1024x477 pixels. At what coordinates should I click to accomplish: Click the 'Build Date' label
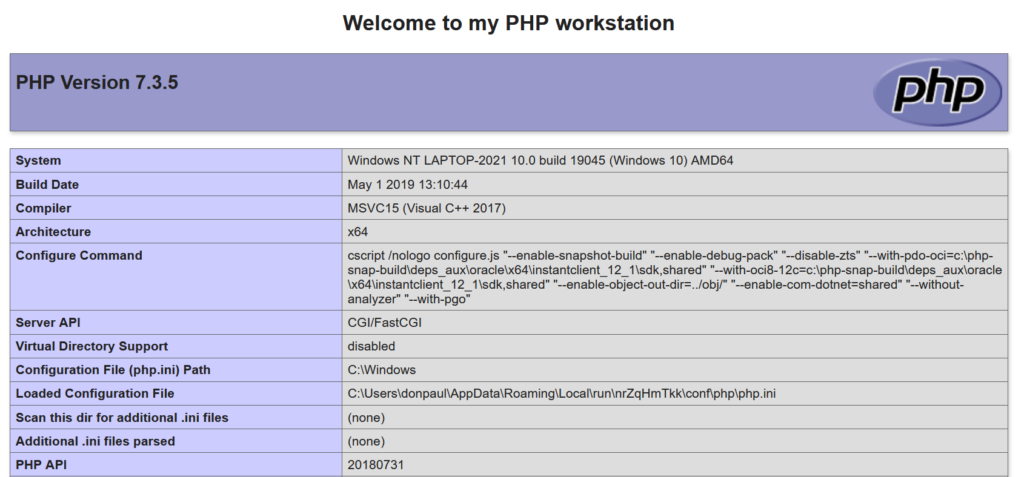click(47, 185)
